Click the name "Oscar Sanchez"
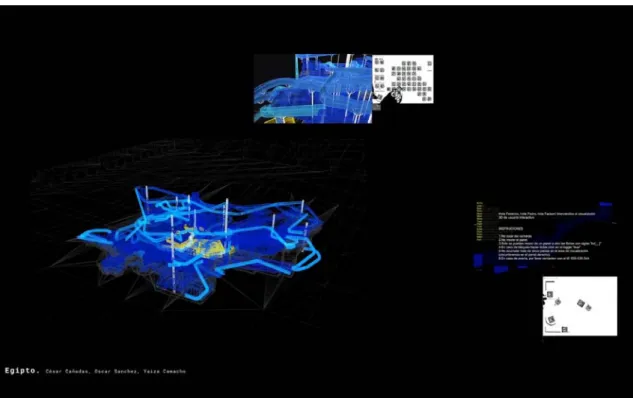Viewport: 633px width, 398px height. tap(116, 371)
